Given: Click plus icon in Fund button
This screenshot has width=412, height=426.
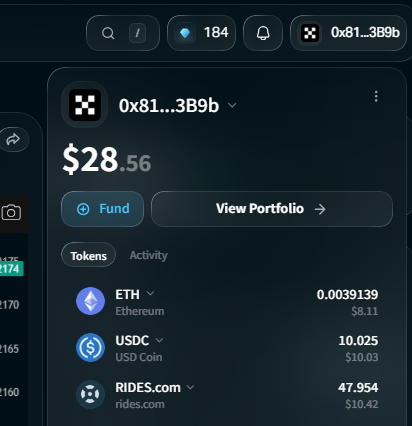Looking at the screenshot, I should (83, 209).
